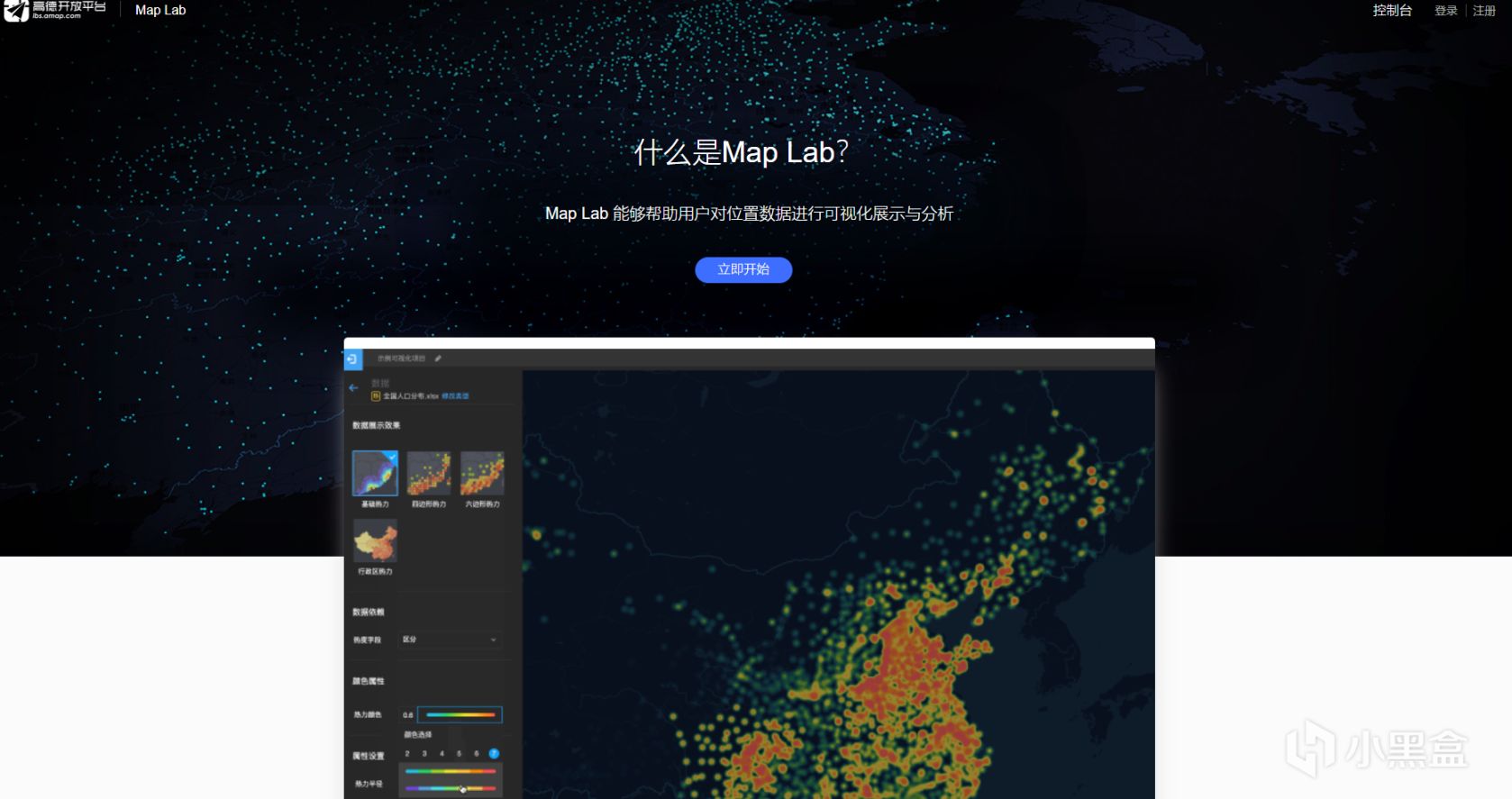Screen dimensions: 1512x799
Task: Choose color count 6
Action: click(477, 754)
